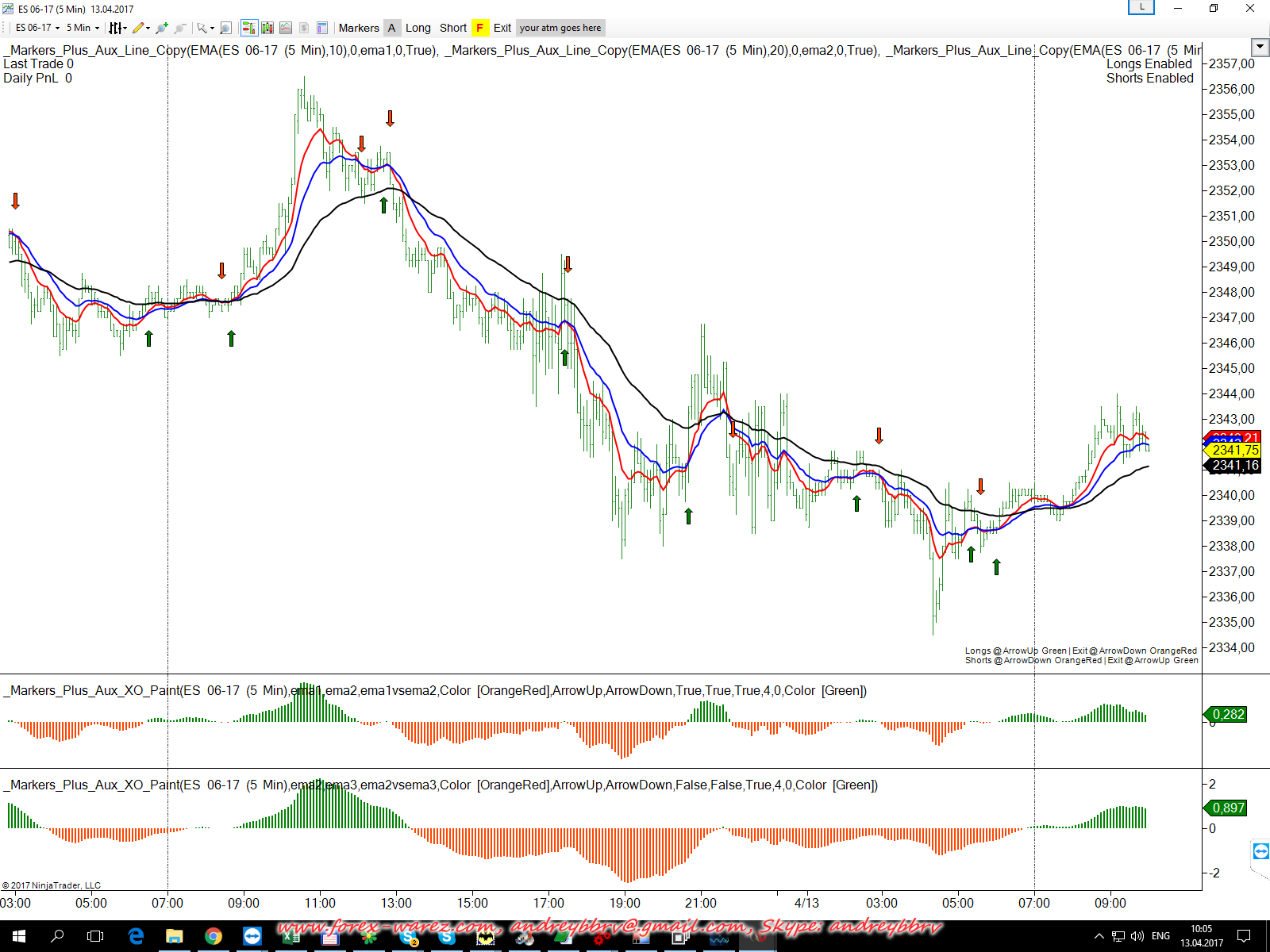1270x952 pixels.
Task: Expand the top-right chart panel dropdown arrow
Action: coord(1259,47)
